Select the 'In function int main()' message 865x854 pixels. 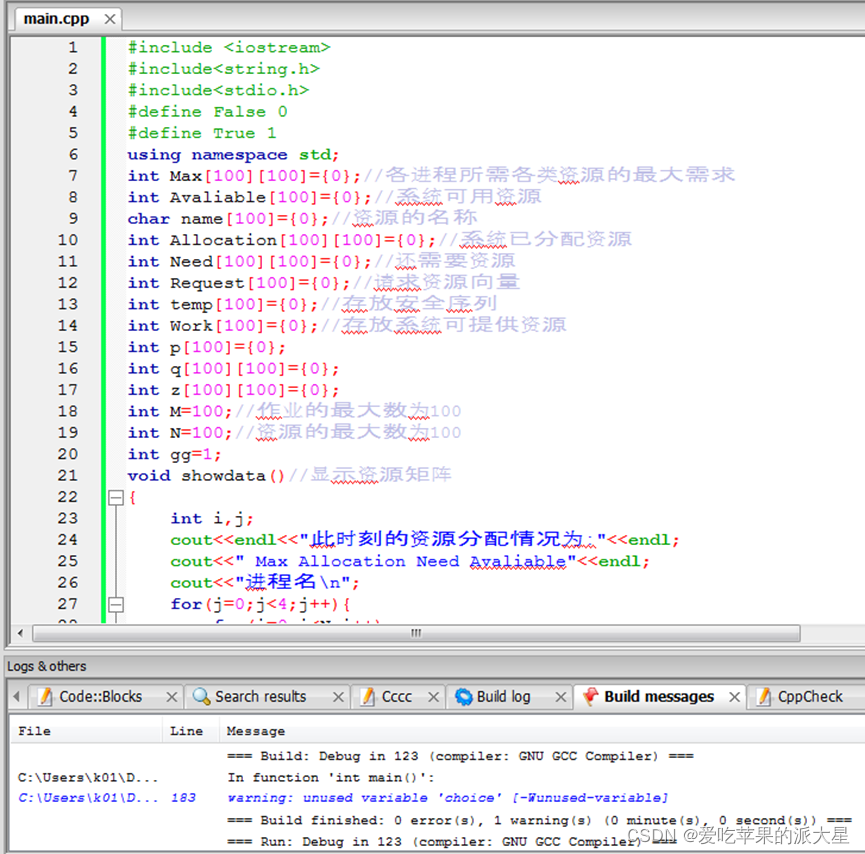click(332, 778)
